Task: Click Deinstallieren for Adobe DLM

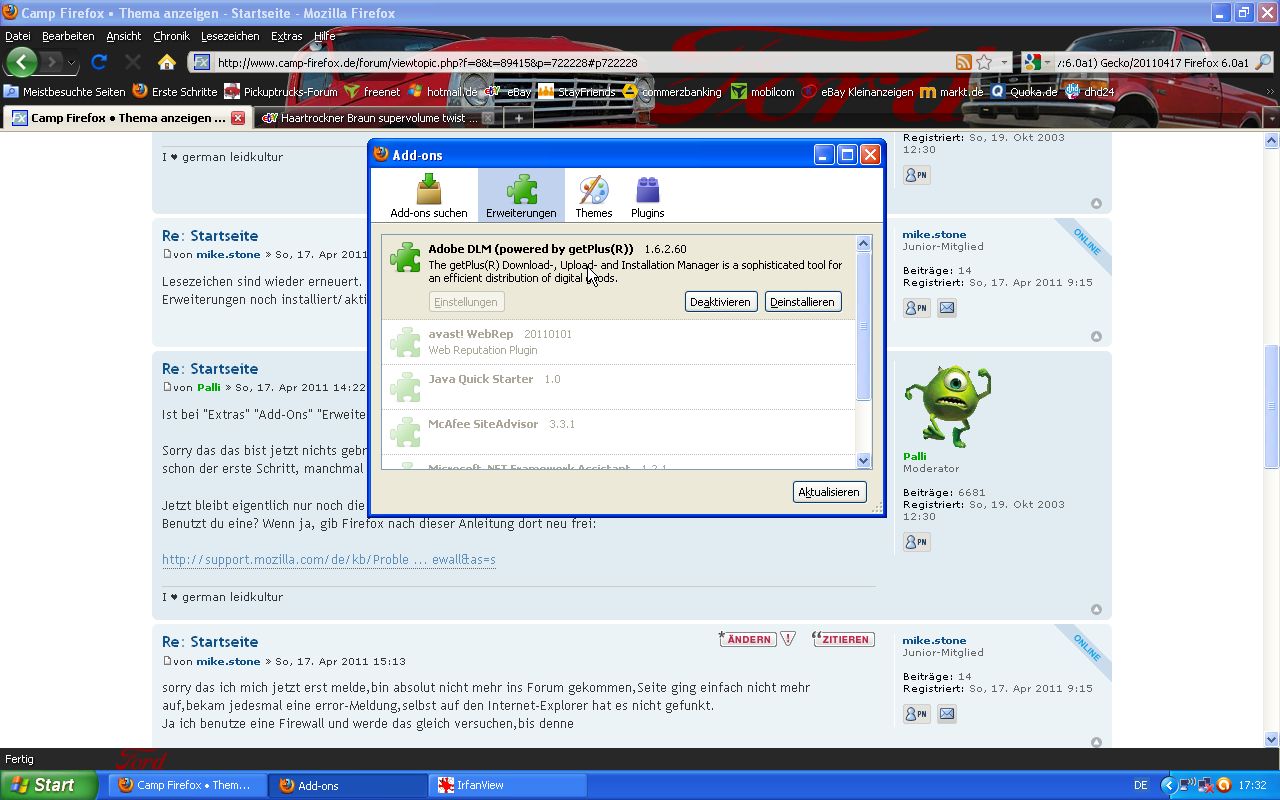Action: click(x=802, y=302)
